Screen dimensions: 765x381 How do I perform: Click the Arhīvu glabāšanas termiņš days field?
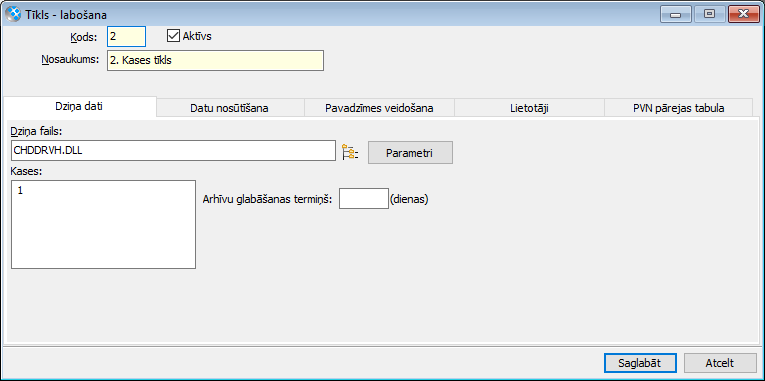coord(363,199)
